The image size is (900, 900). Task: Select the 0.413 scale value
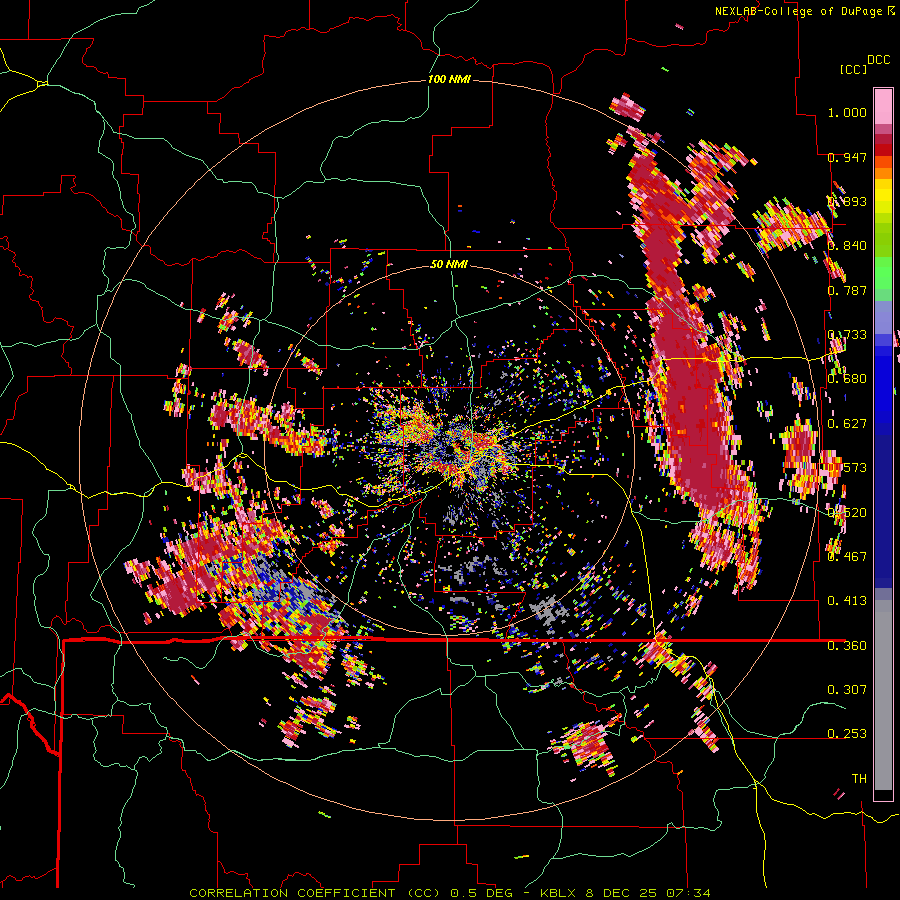tap(847, 600)
